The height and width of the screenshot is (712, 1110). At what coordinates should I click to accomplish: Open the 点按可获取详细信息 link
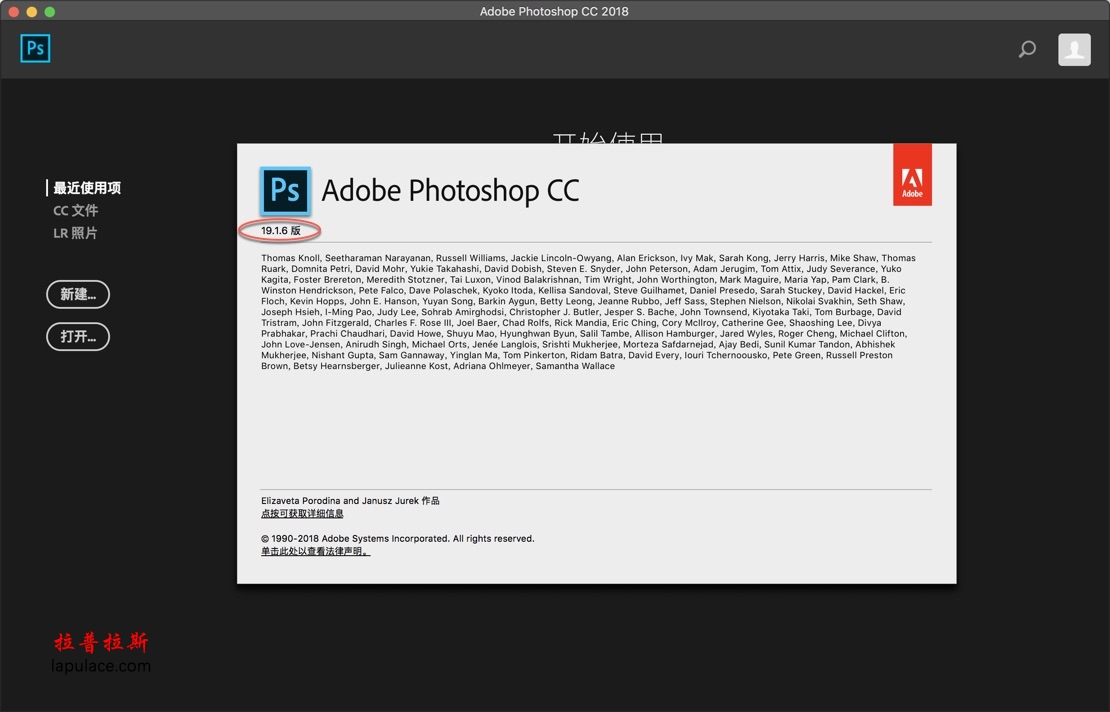[x=302, y=513]
